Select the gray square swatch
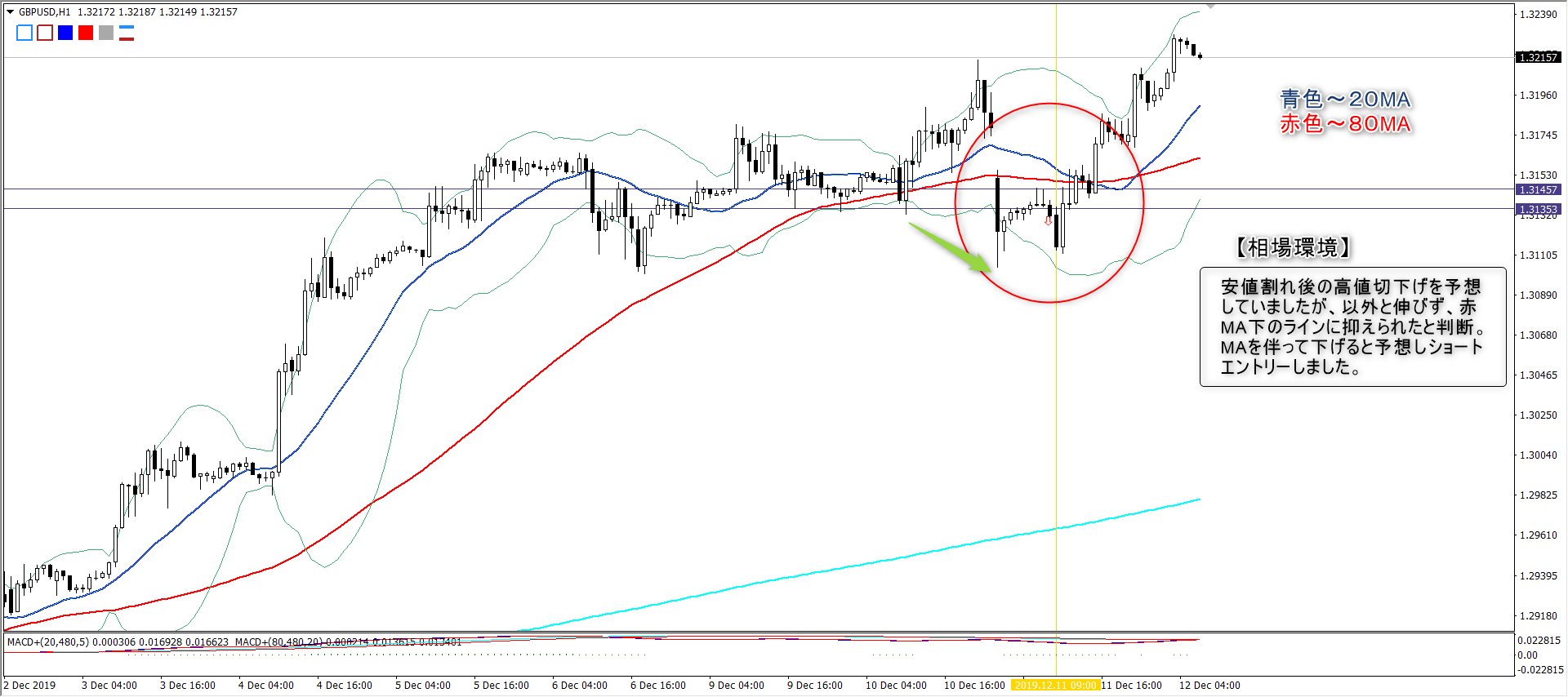This screenshot has height=697, width=1568. pos(106,33)
